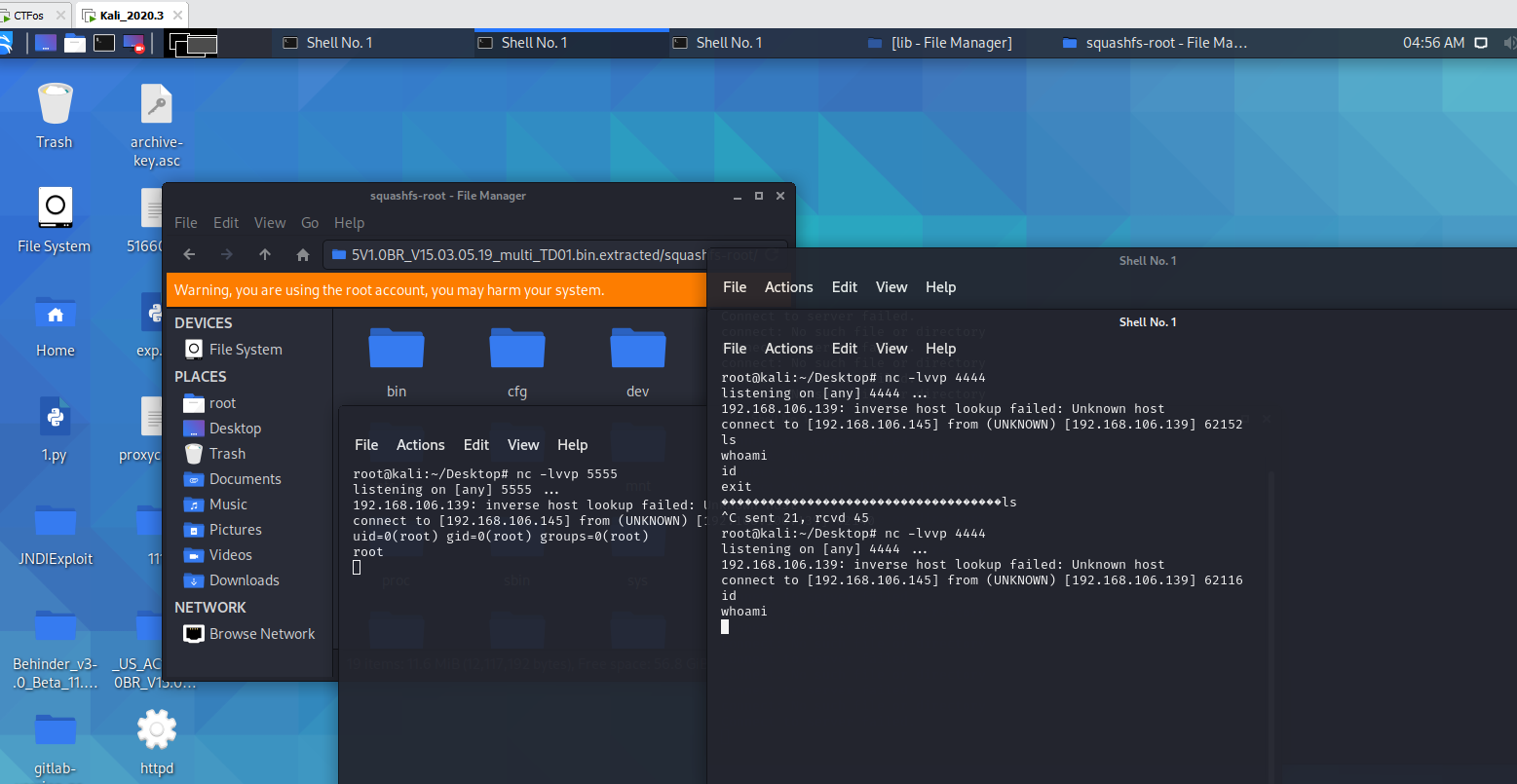1517x784 pixels.
Task: Open View menu in the File Manager
Action: pos(270,222)
